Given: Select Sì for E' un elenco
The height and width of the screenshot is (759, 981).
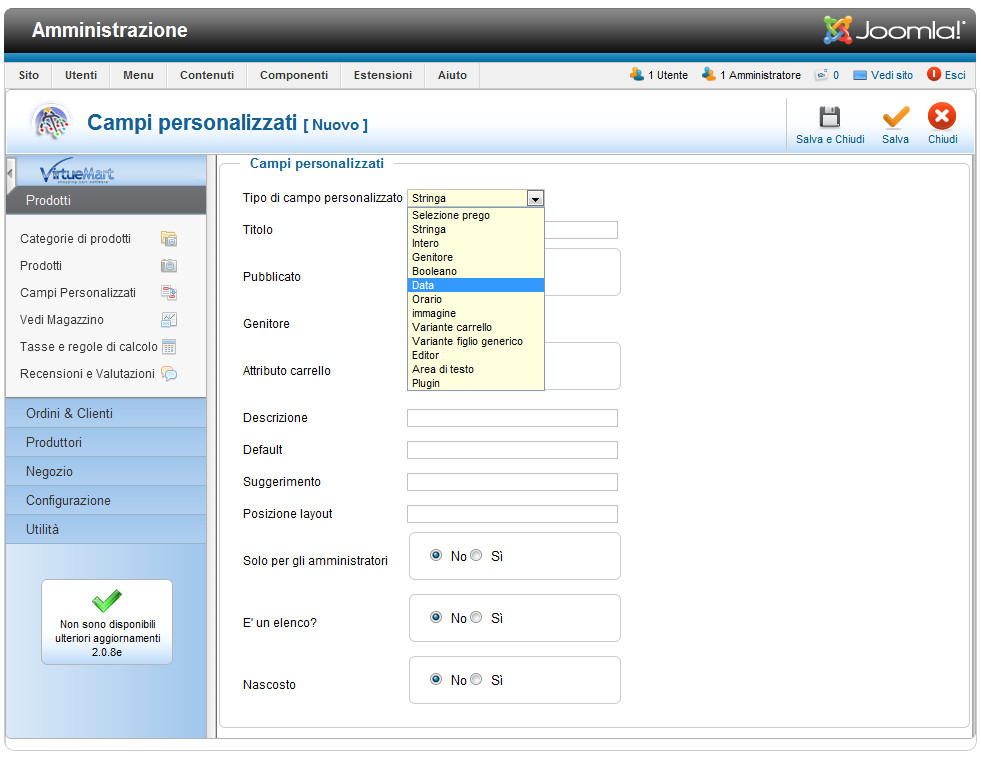Looking at the screenshot, I should [476, 618].
